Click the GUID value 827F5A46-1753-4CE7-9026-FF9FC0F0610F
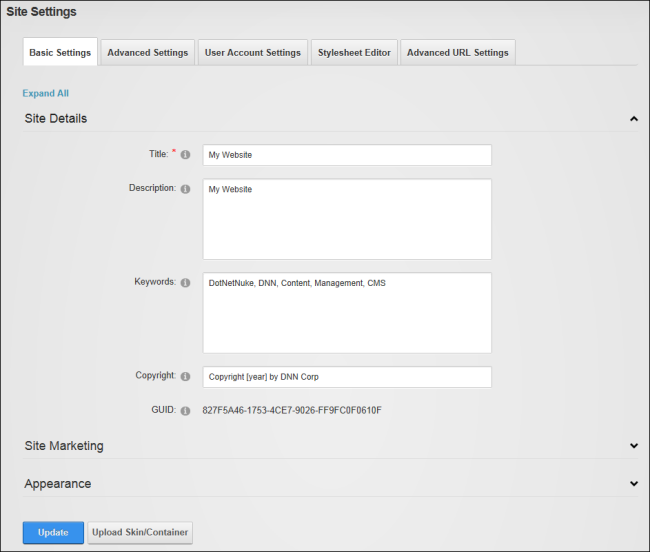 [x=292, y=410]
